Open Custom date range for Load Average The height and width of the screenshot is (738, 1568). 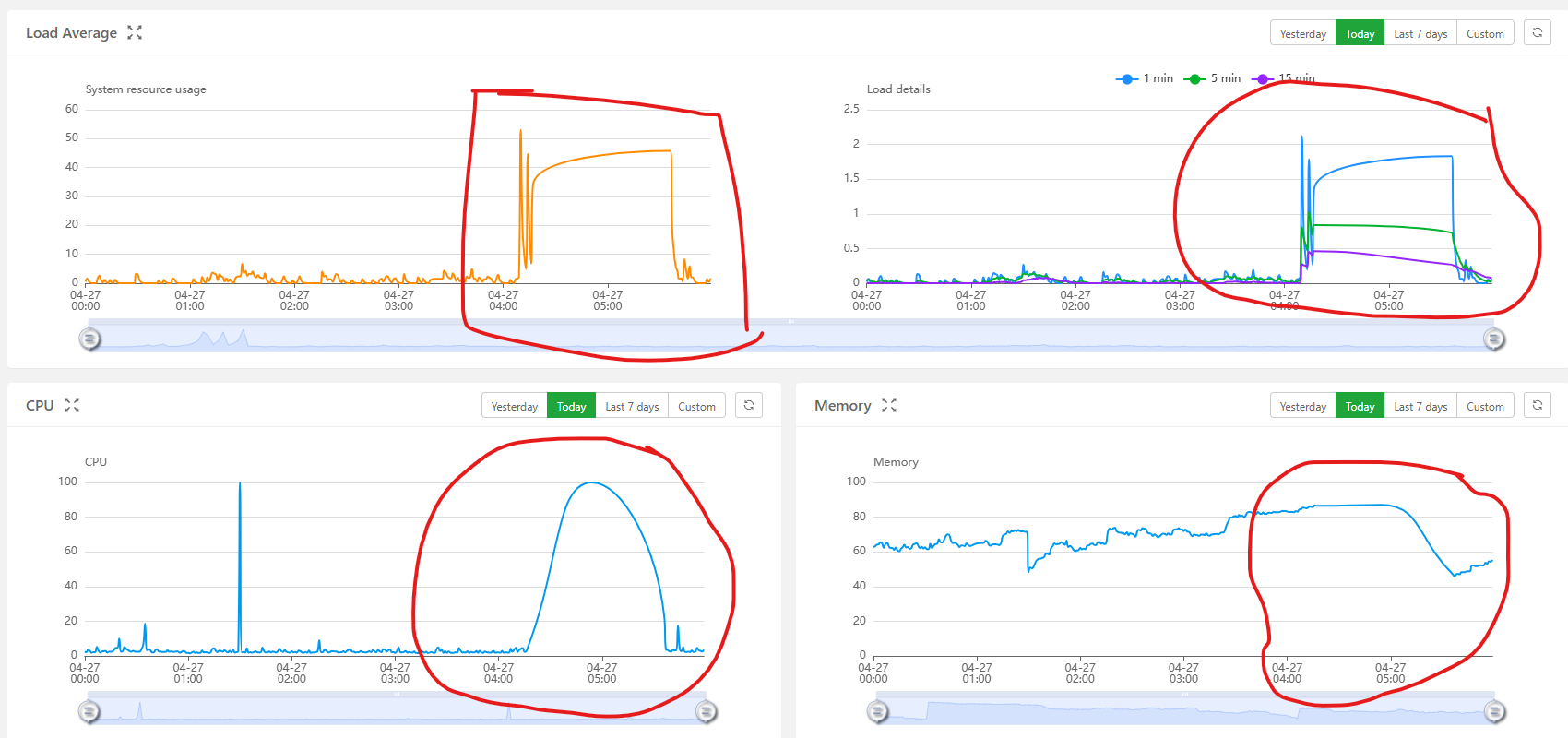(1485, 33)
